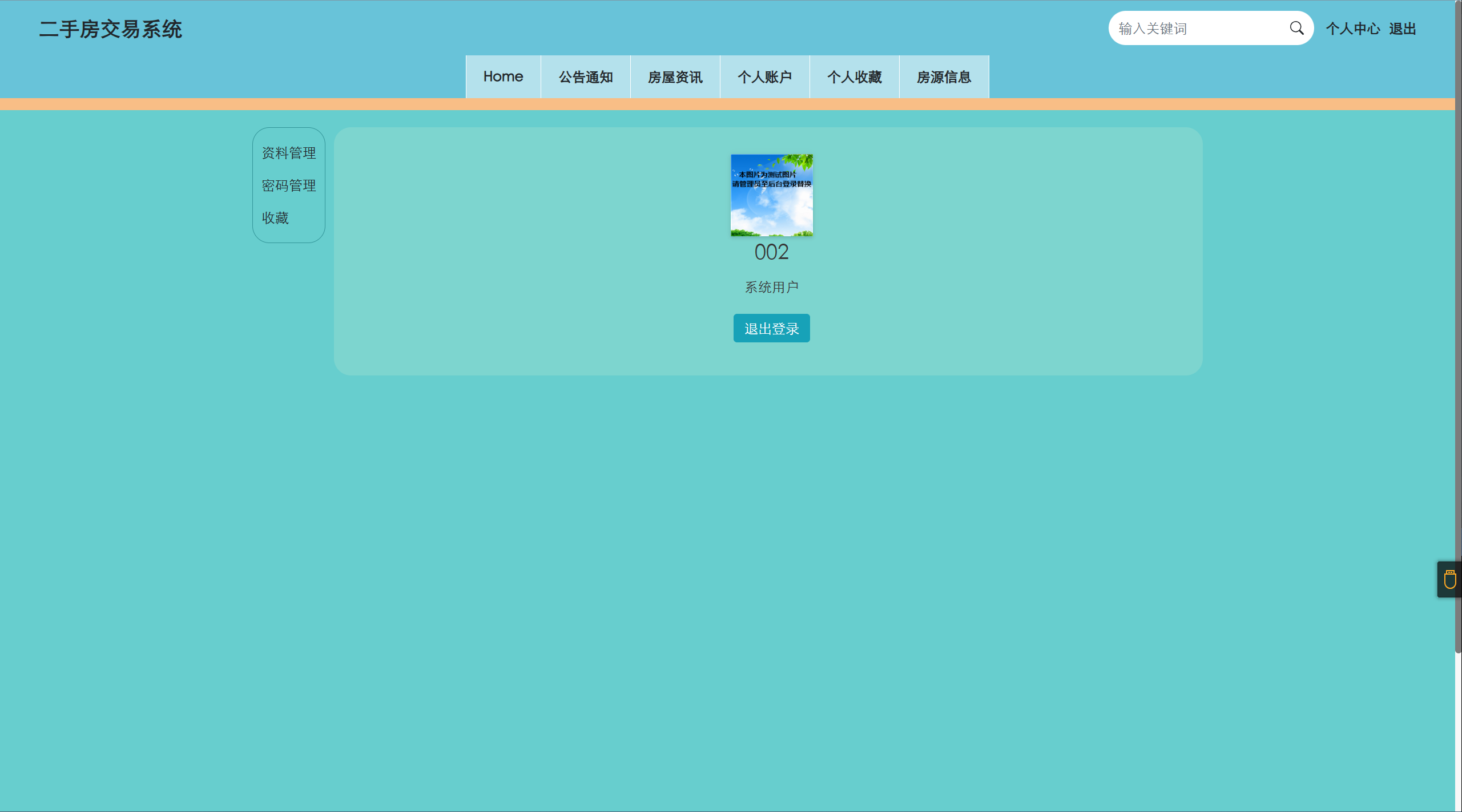
Task: Click the 系统用户 role label
Action: click(771, 287)
